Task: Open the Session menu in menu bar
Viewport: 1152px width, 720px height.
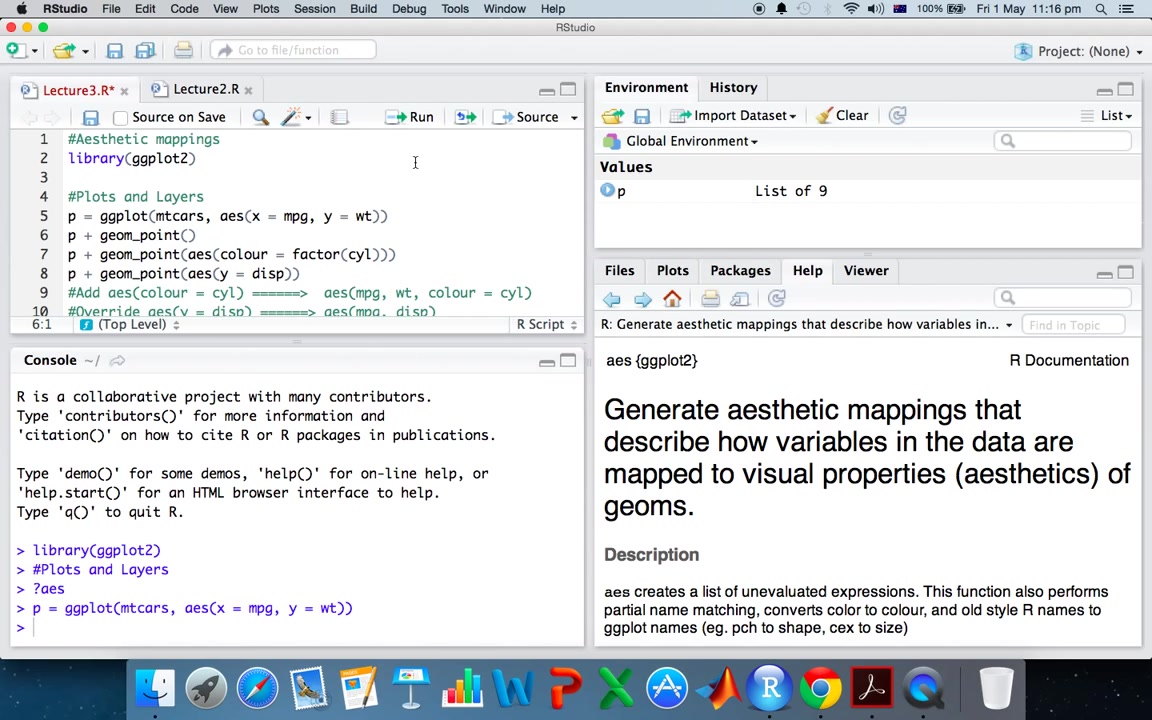Action: (314, 9)
